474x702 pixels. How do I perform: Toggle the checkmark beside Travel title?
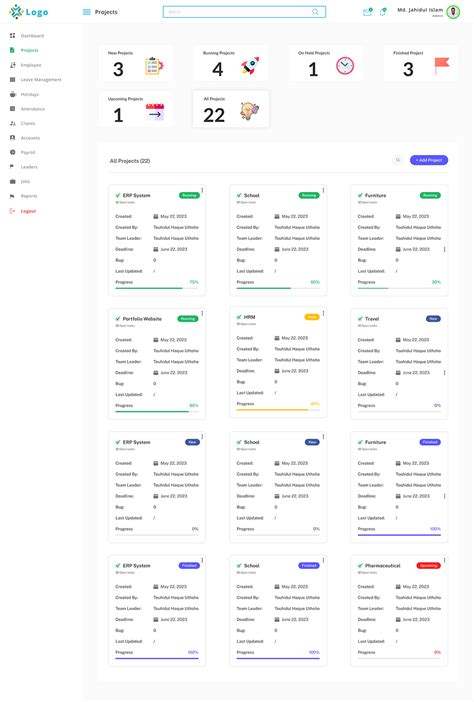click(x=360, y=319)
